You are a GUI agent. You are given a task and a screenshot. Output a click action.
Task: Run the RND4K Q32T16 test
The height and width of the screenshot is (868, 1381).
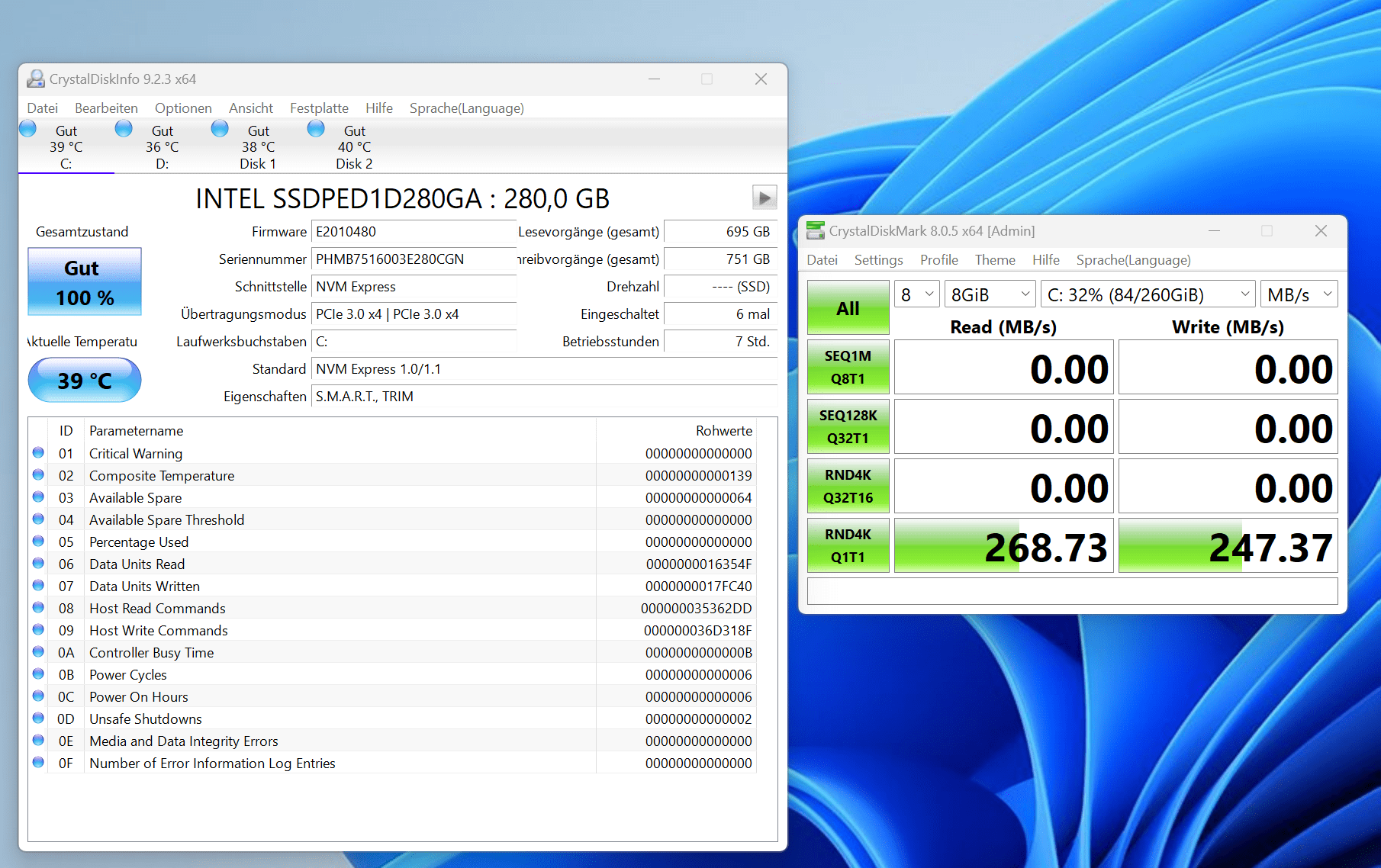pyautogui.click(x=848, y=486)
